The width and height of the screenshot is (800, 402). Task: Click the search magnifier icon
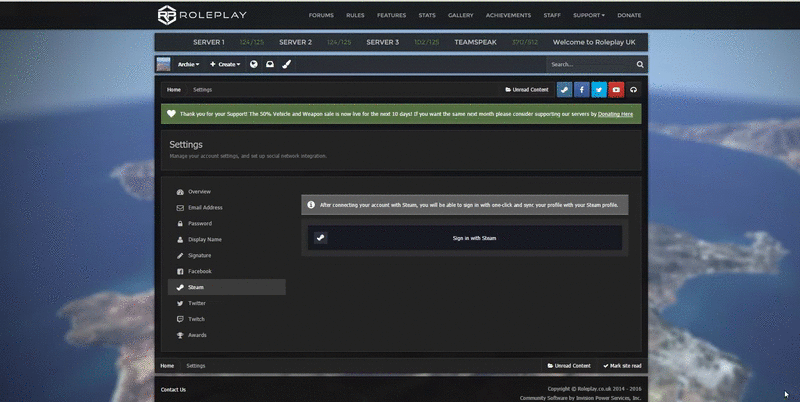click(640, 64)
